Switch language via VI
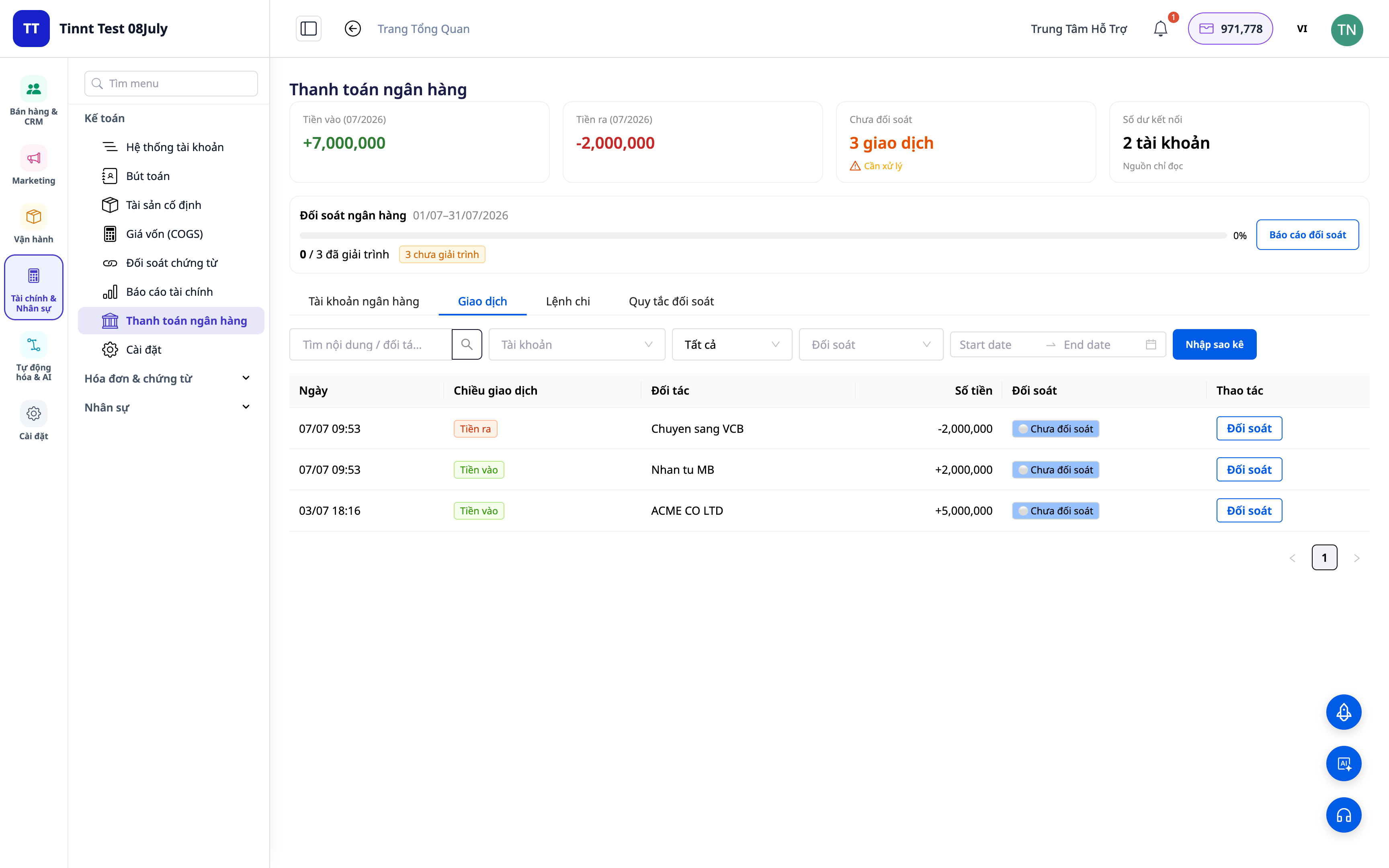Image resolution: width=1389 pixels, height=868 pixels. pyautogui.click(x=1302, y=29)
